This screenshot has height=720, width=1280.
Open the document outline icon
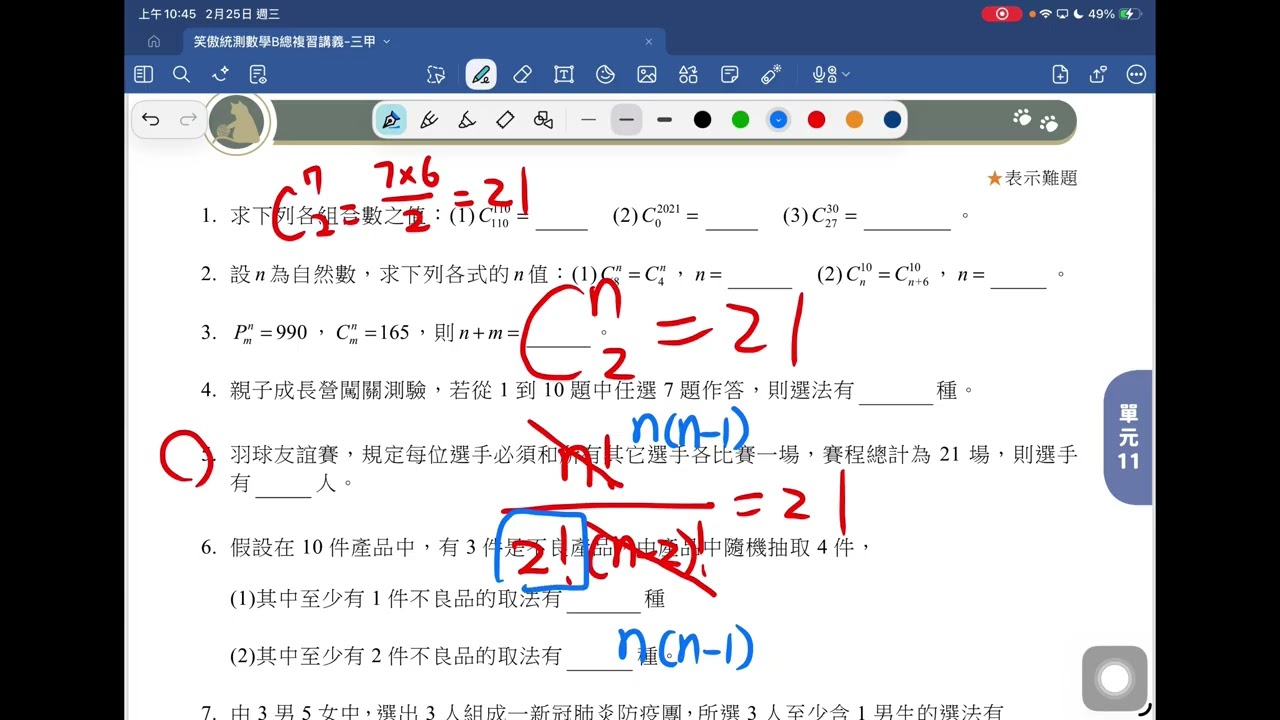click(258, 74)
